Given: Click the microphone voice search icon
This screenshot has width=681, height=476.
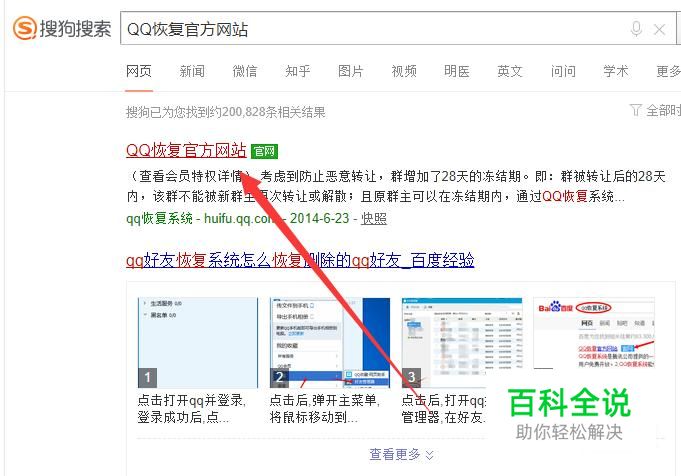Looking at the screenshot, I should pos(636,29).
